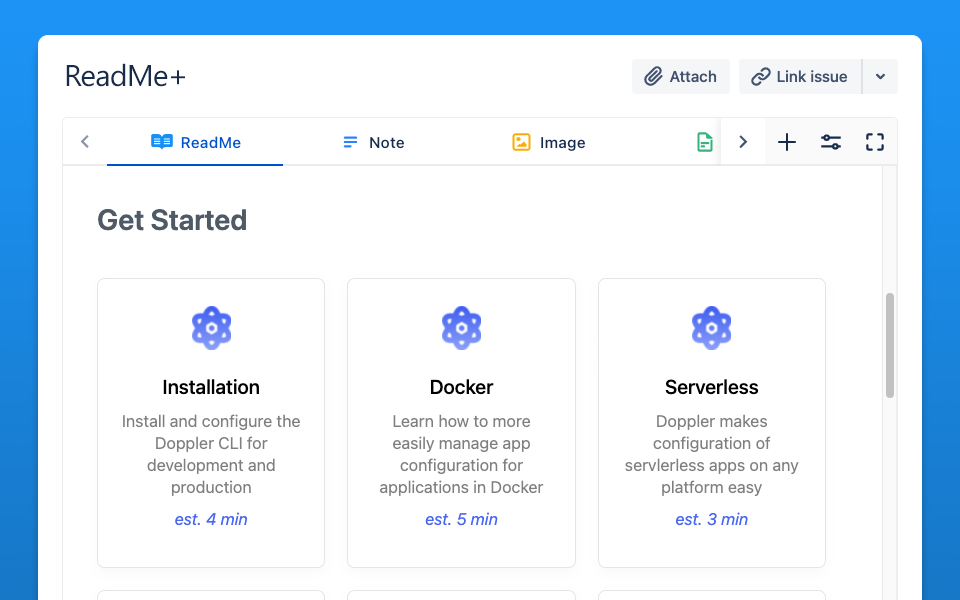This screenshot has height=600, width=960.
Task: Click the Serverless card description text
Action: 711,454
